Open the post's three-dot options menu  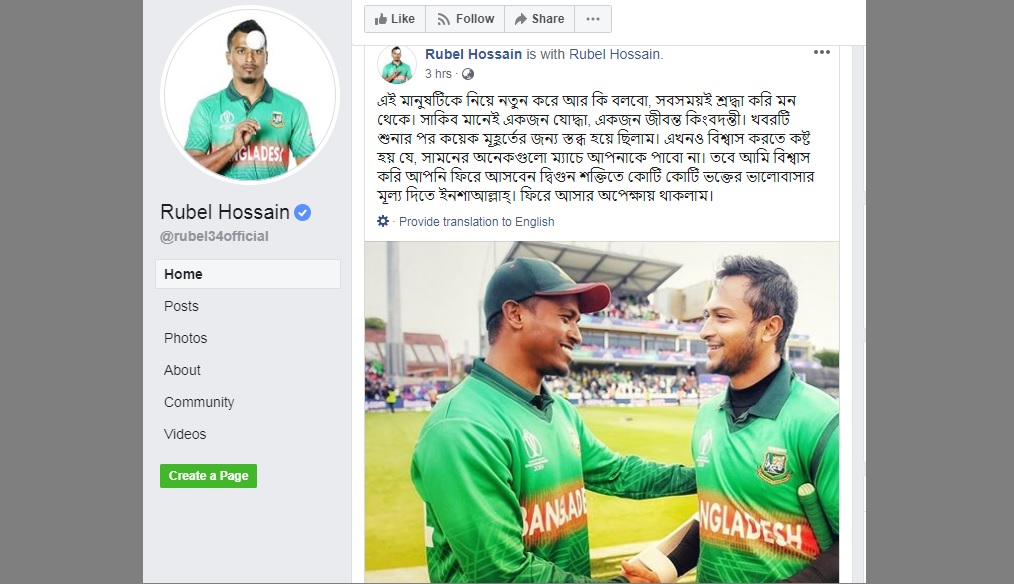pyautogui.click(x=821, y=52)
